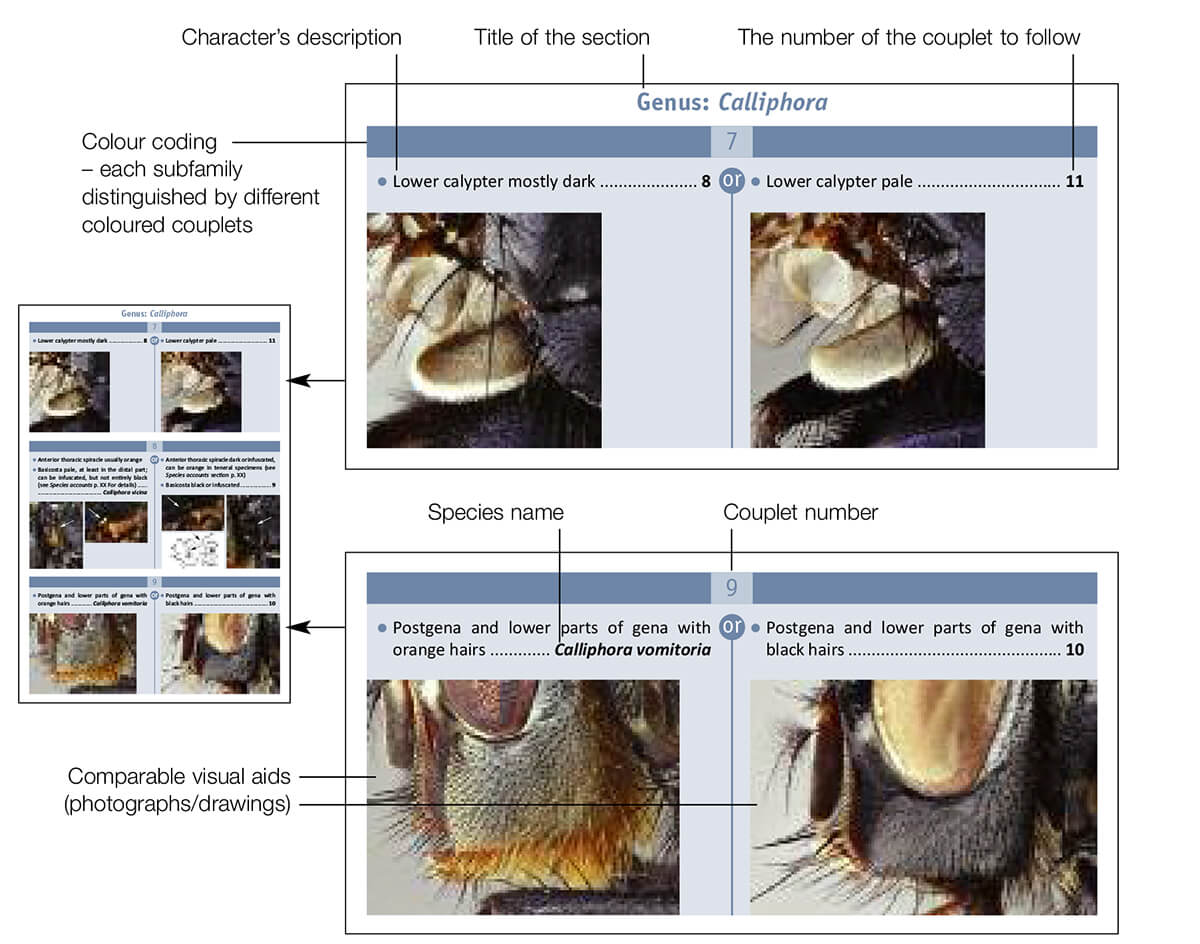Select the couplet number 9 box
The height and width of the screenshot is (944, 1200).
731,588
